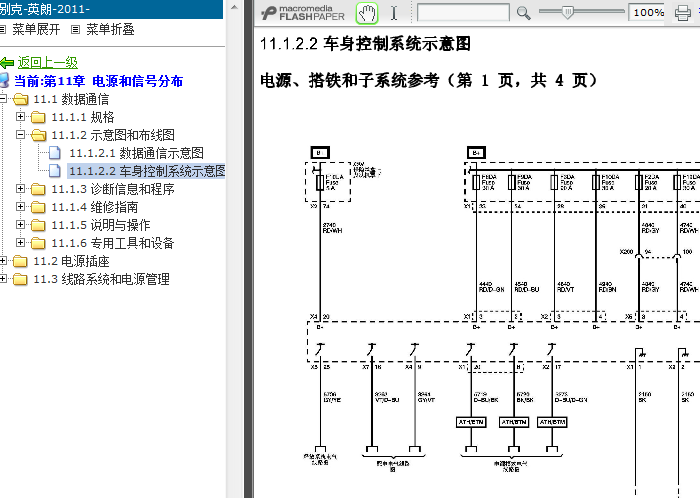Click folder icon for 11.1.5 说明与操作

click(x=38, y=225)
